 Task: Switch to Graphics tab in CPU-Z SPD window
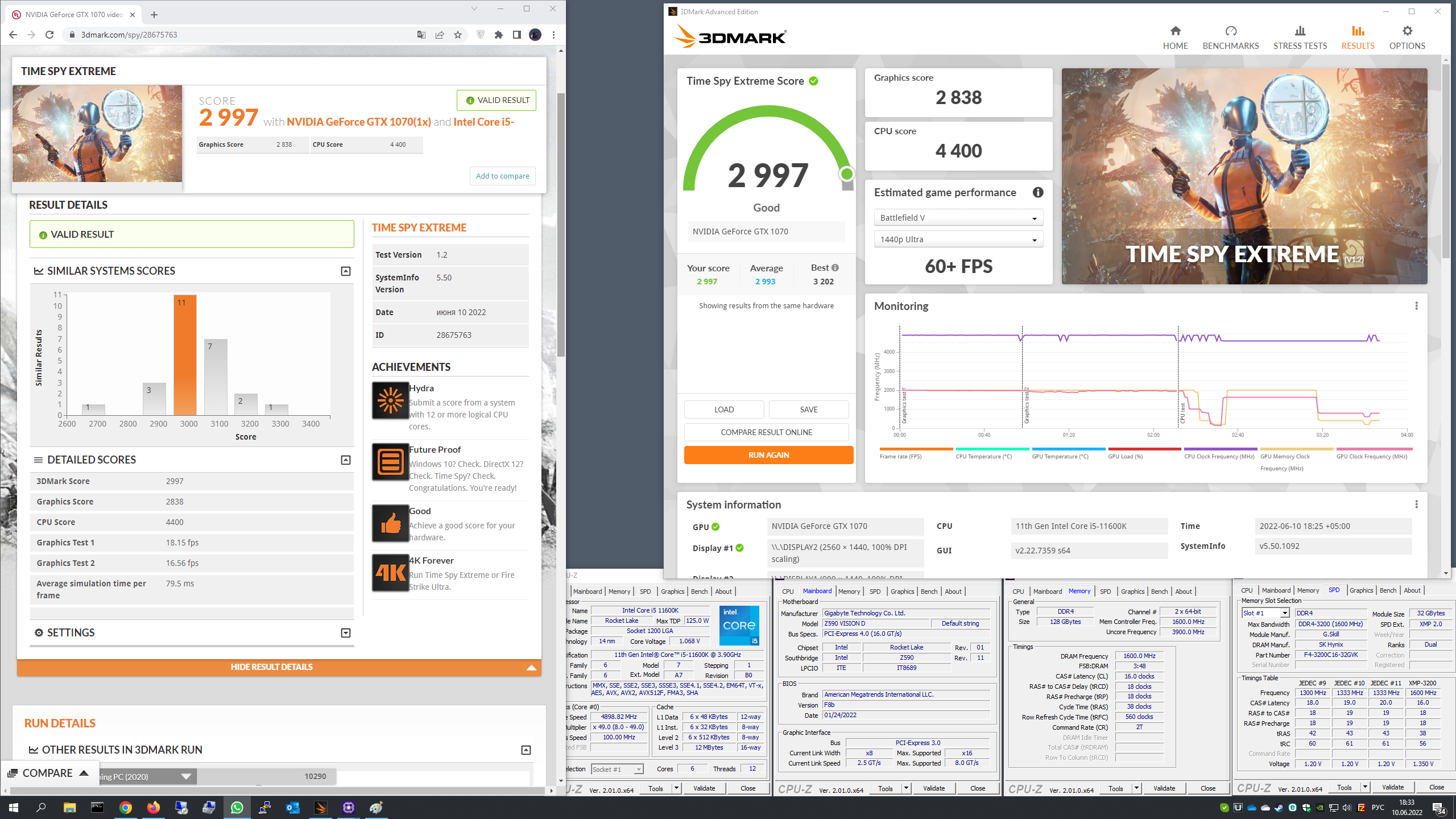click(x=1361, y=590)
